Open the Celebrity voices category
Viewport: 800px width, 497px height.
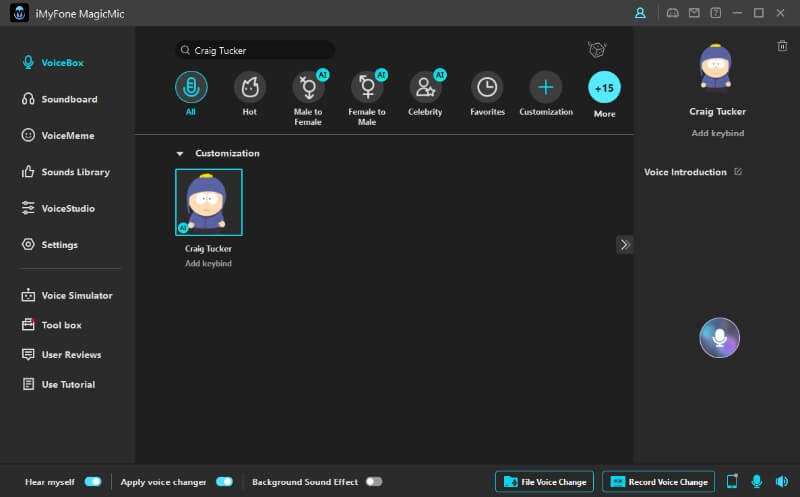[x=425, y=87]
